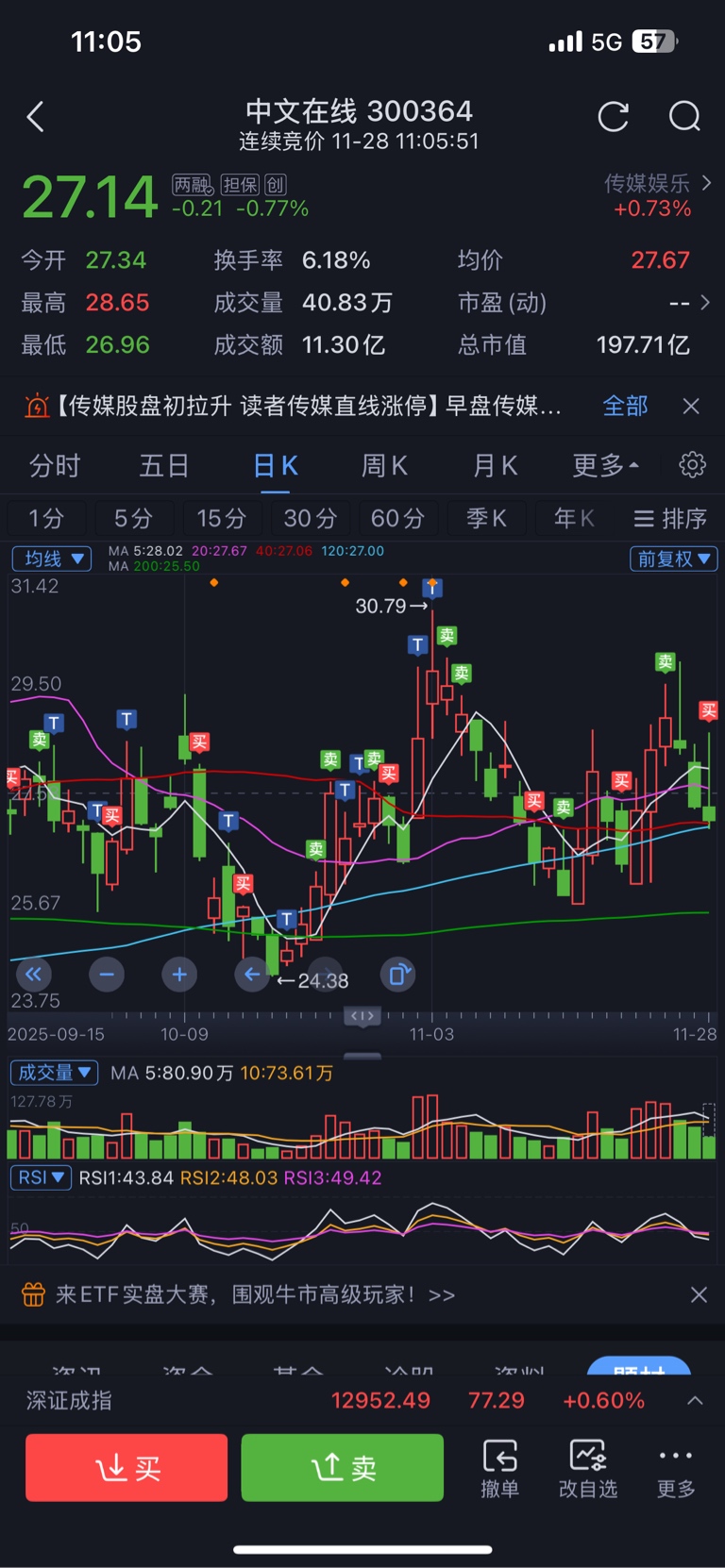Tap the current price 27.14
Image resolution: width=725 pixels, height=1568 pixels.
[90, 197]
